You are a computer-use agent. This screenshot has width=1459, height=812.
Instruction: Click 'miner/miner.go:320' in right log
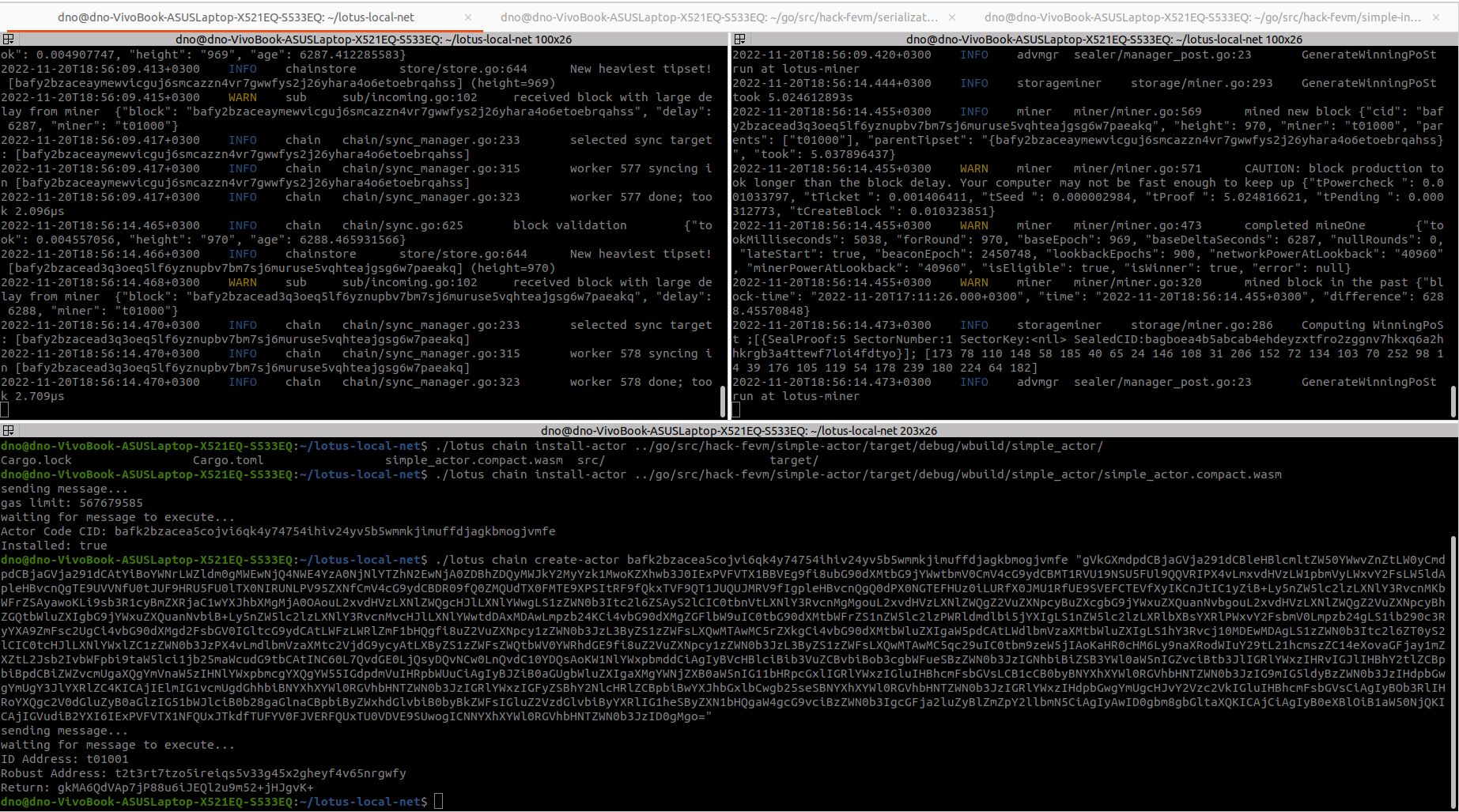[x=1137, y=282]
